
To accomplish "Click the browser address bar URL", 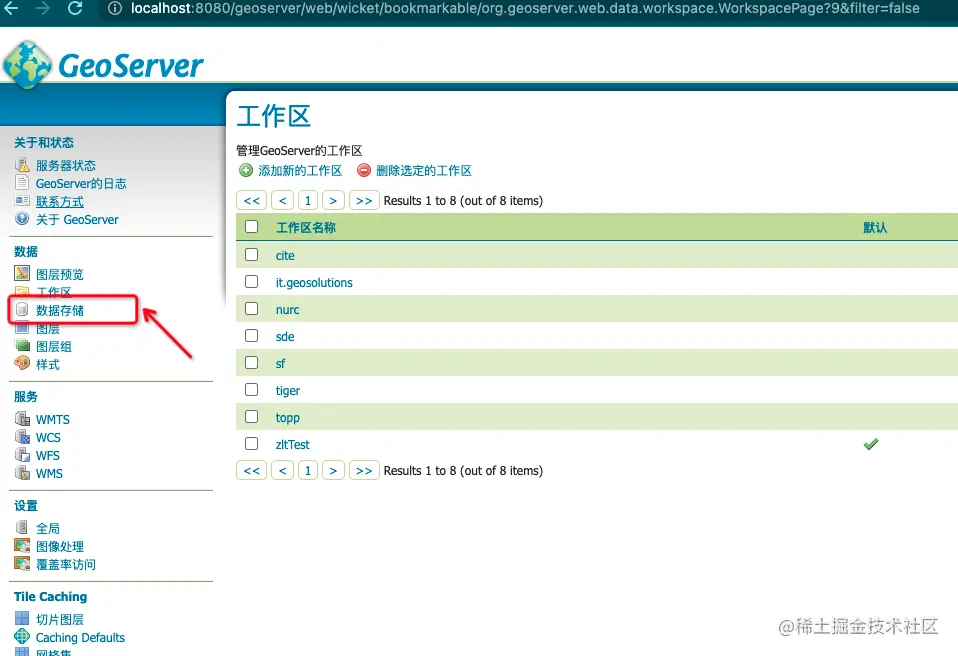I will (525, 9).
